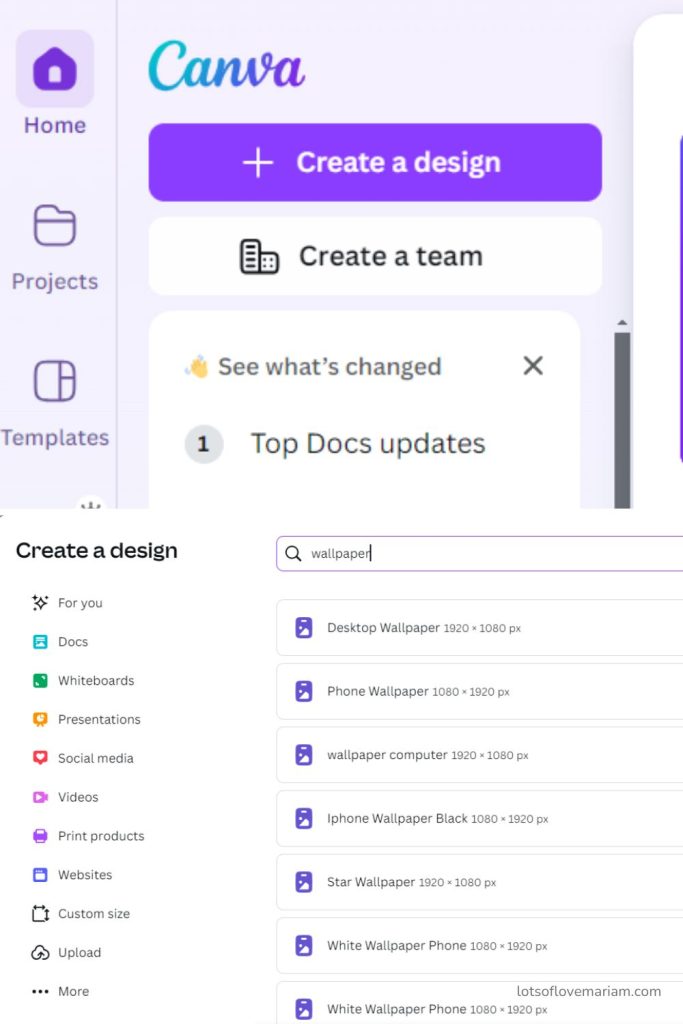The image size is (683, 1024).
Task: Click the scrollbar beside the updates panel
Action: tap(622, 421)
